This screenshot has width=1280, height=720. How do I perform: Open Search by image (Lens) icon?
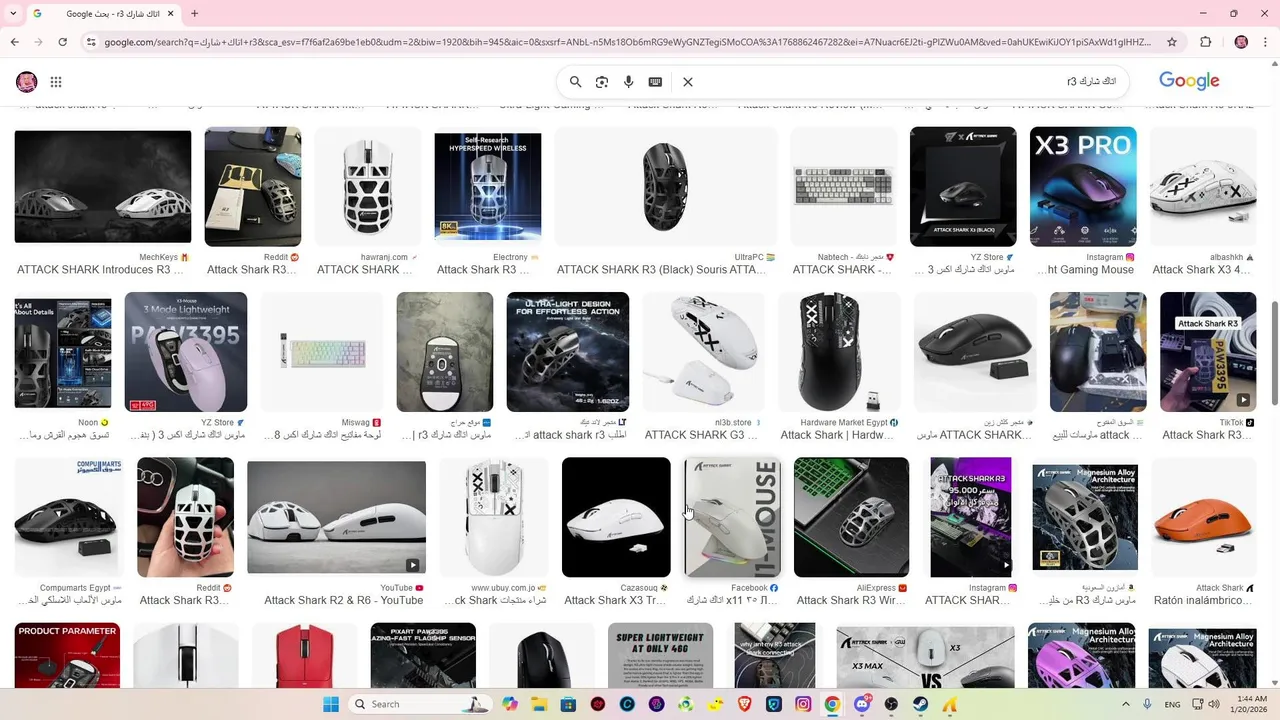(x=602, y=82)
